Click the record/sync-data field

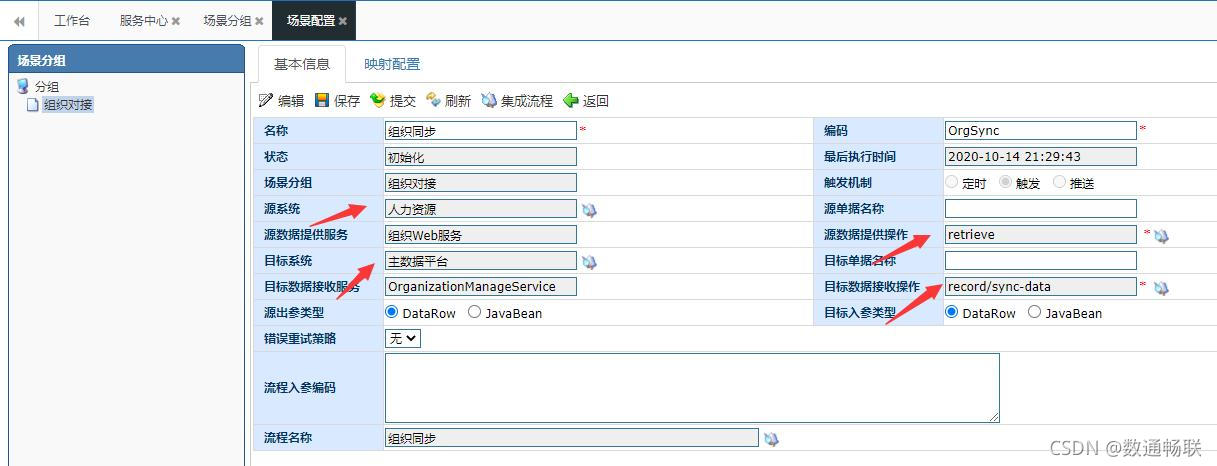pos(1040,287)
